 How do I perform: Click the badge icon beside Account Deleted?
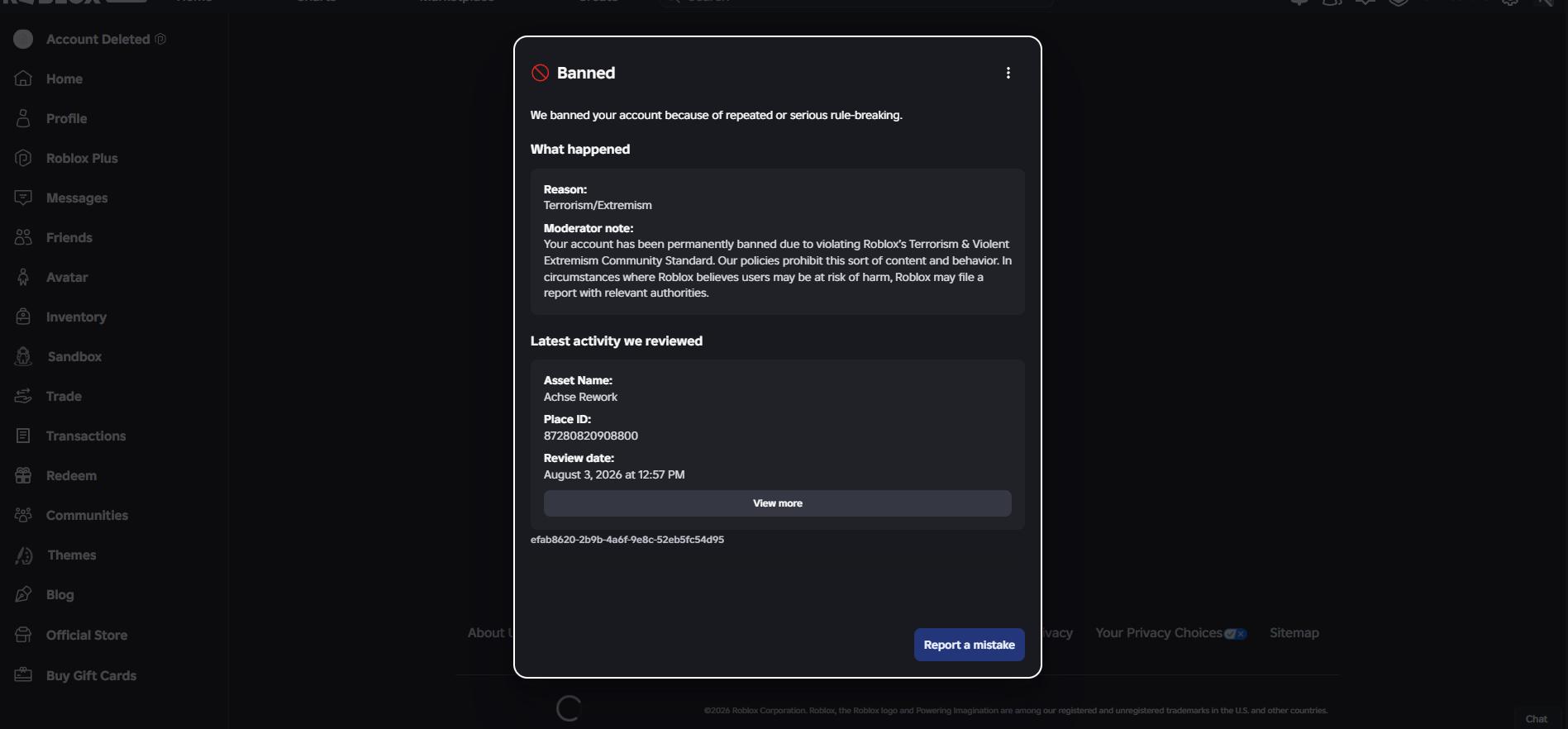click(x=160, y=39)
